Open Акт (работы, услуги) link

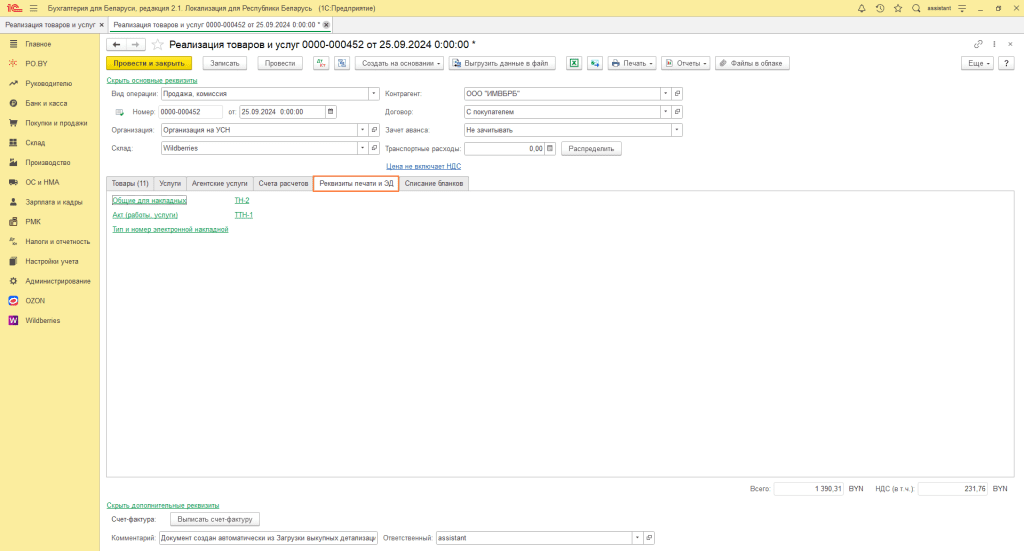pos(145,215)
